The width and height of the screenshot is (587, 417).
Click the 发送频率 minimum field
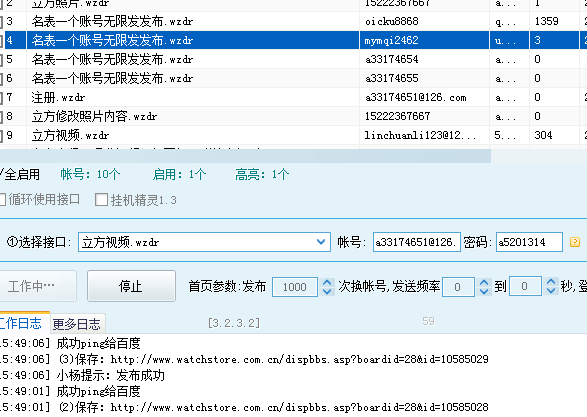458,287
